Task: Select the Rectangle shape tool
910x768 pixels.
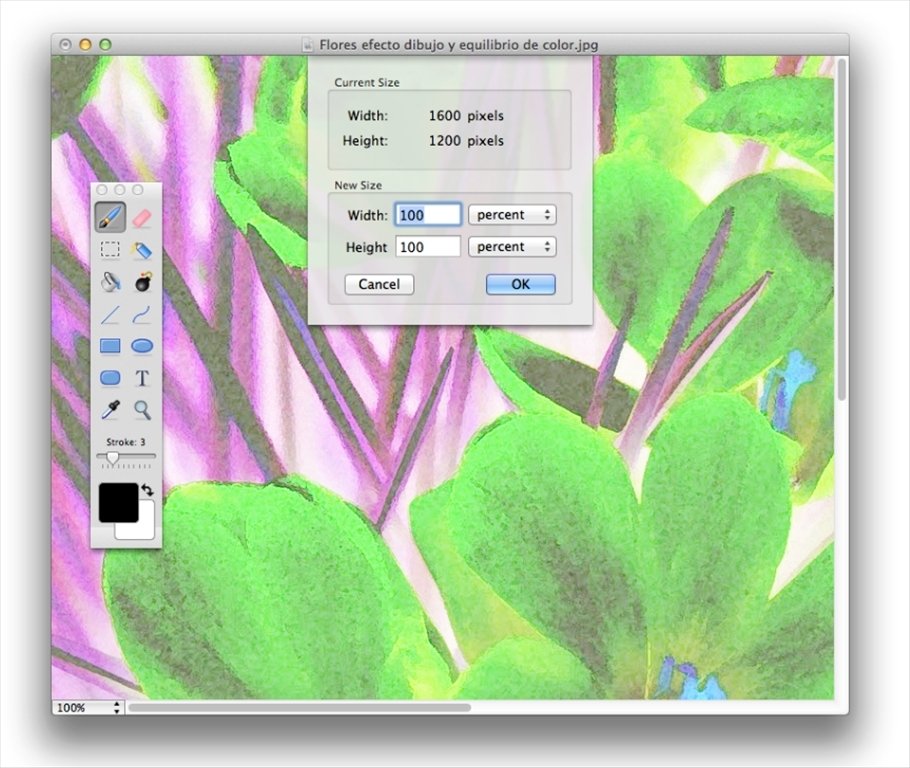Action: click(x=110, y=346)
